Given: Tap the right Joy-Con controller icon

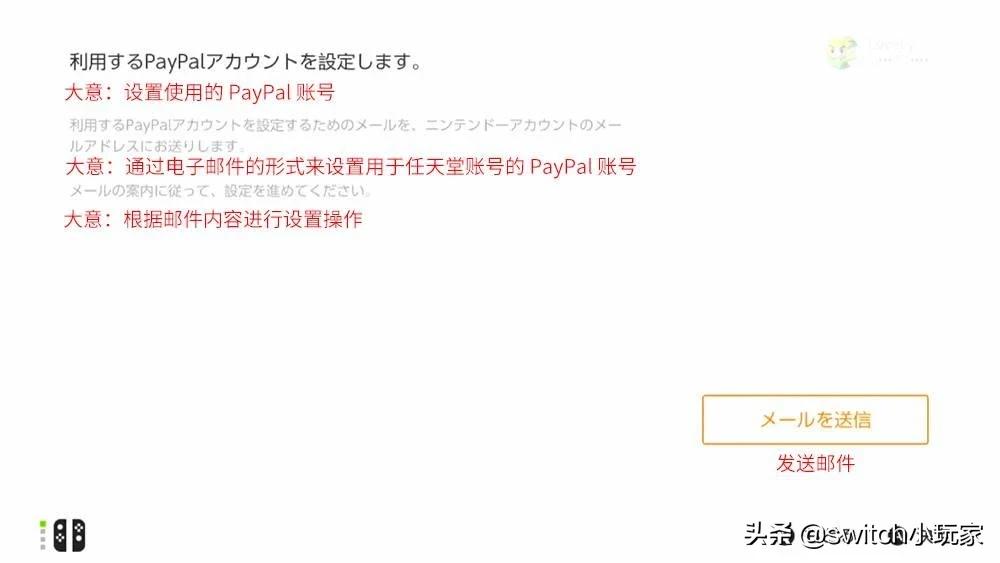Looking at the screenshot, I should click(78, 536).
